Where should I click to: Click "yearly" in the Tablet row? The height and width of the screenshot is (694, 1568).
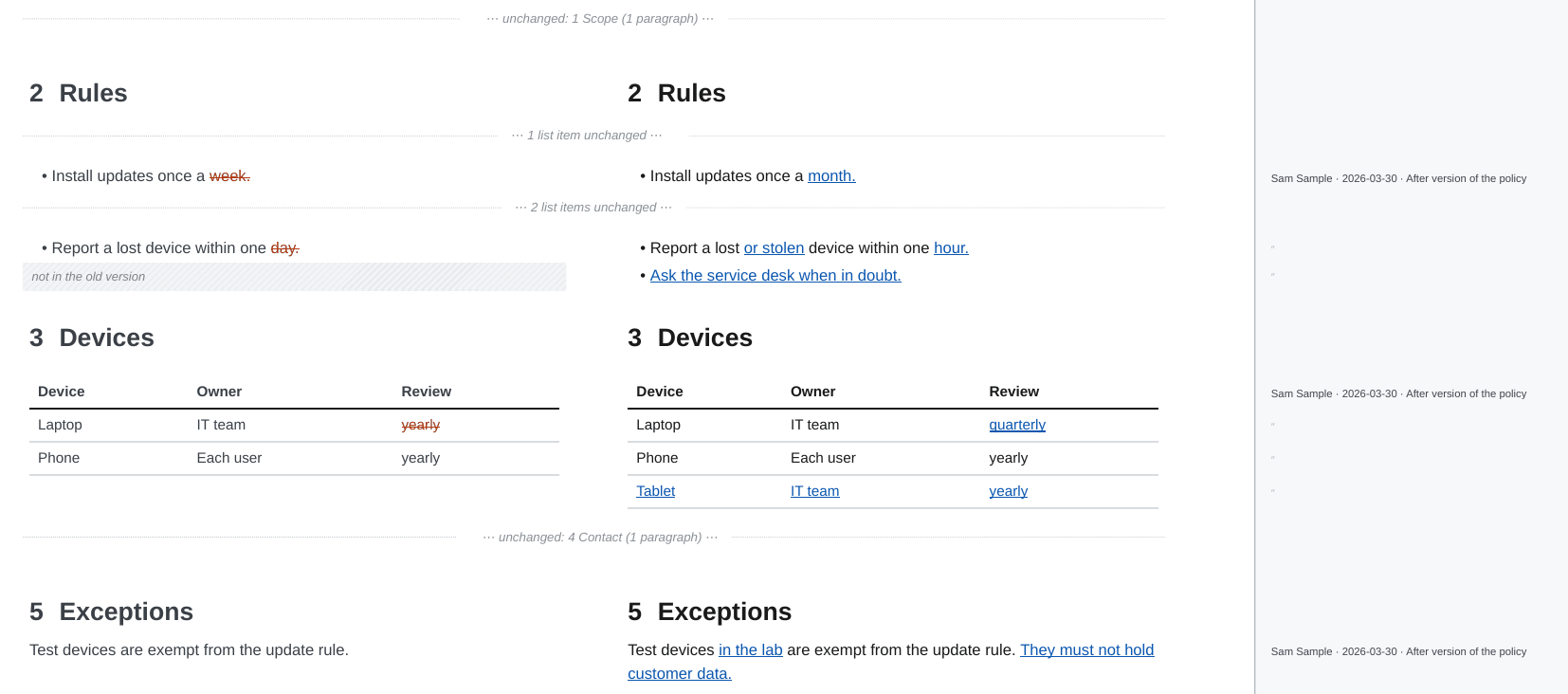1008,491
